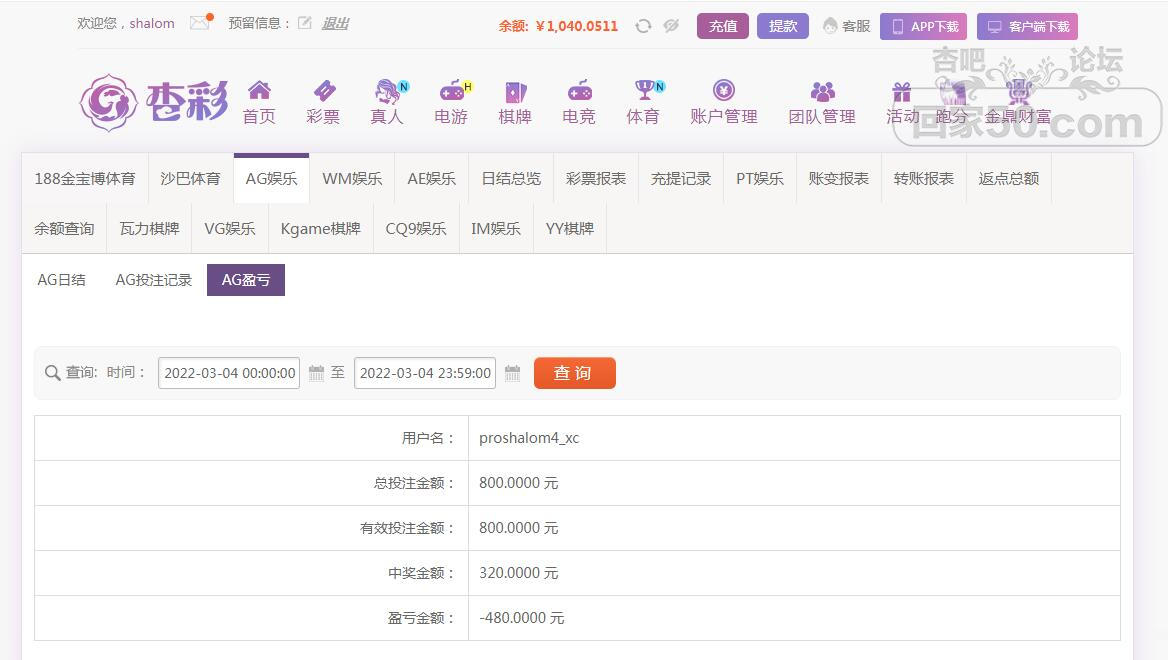Open the 棋牌 card games icon

tap(515, 92)
